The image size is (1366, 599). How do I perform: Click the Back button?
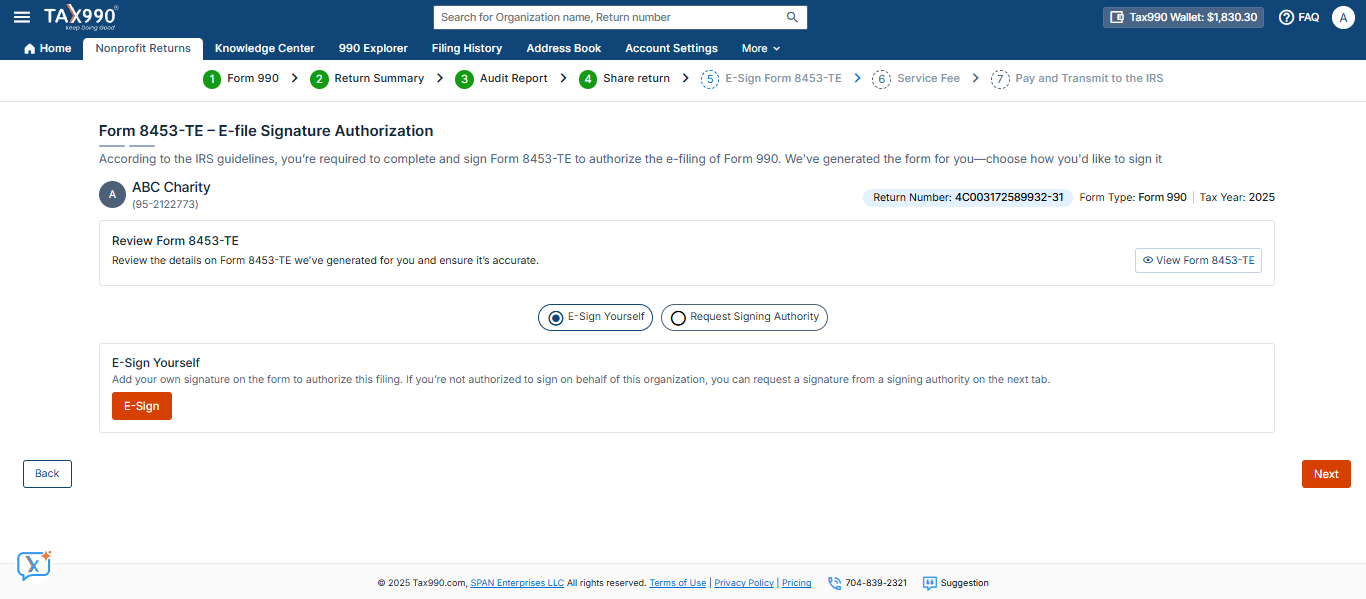47,474
